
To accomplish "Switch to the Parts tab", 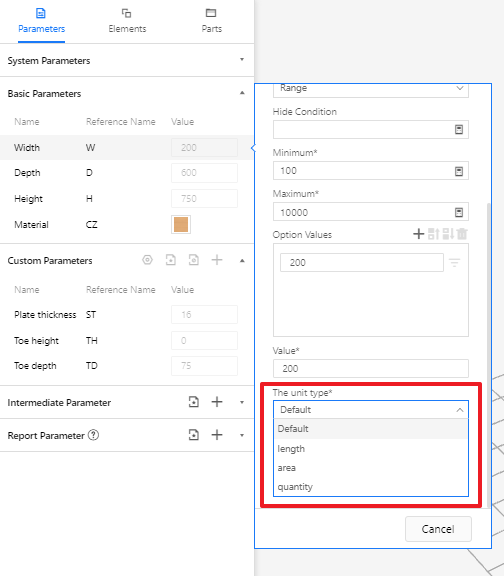I will click(212, 21).
